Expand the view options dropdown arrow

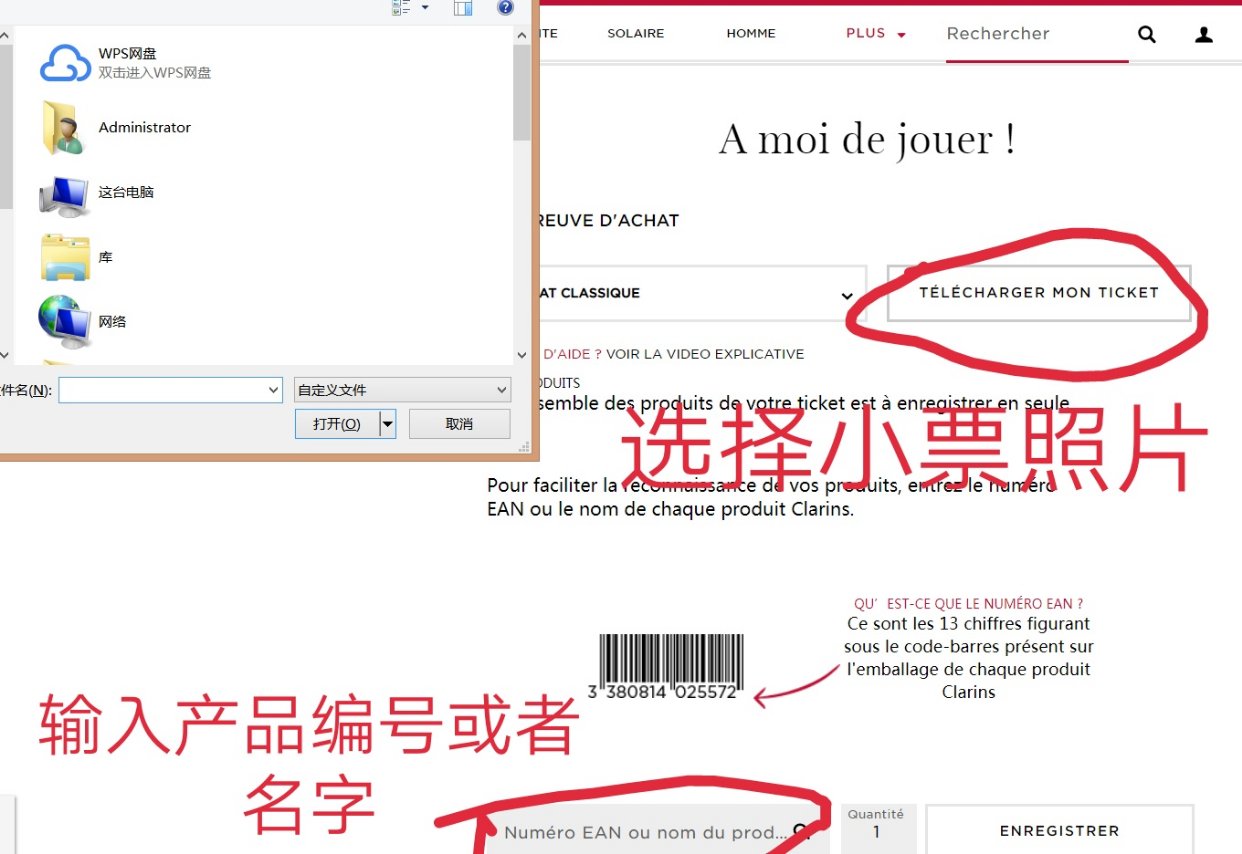point(425,7)
